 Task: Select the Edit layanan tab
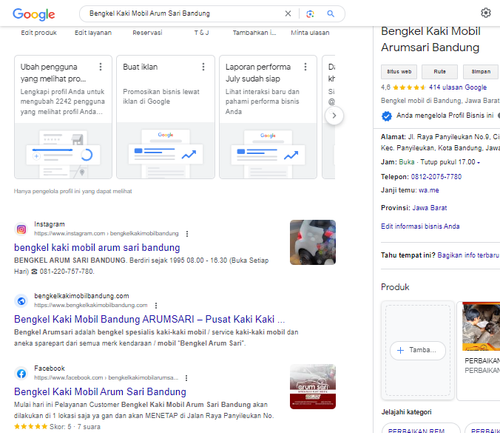point(93,33)
